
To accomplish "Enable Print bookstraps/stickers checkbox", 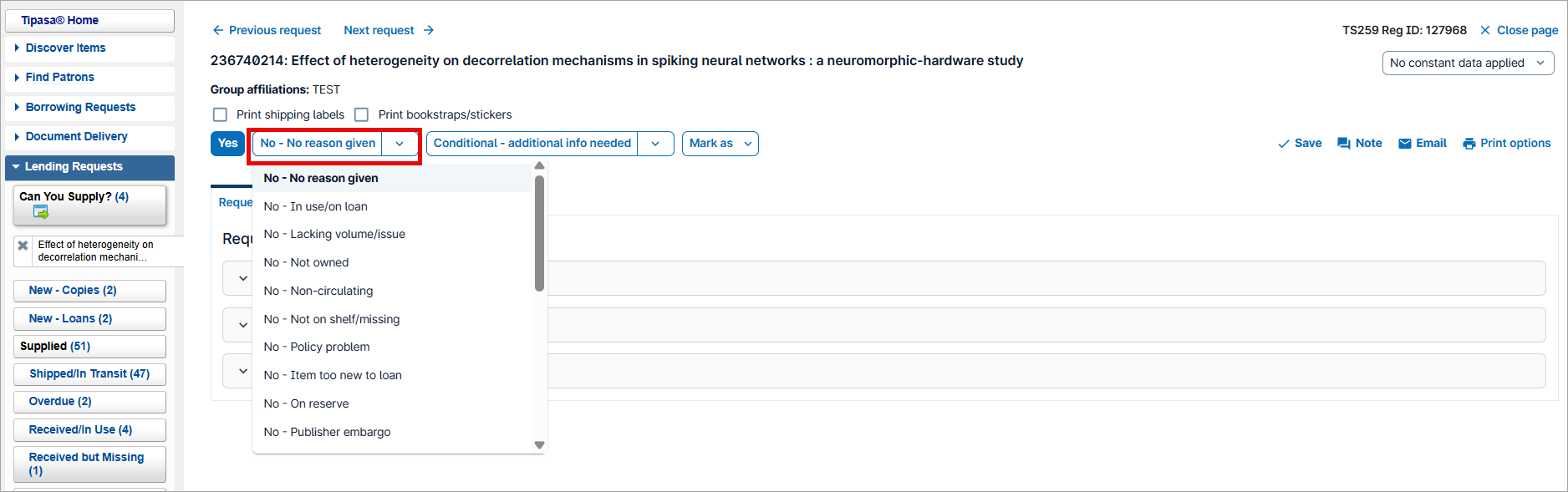I will coord(361,114).
